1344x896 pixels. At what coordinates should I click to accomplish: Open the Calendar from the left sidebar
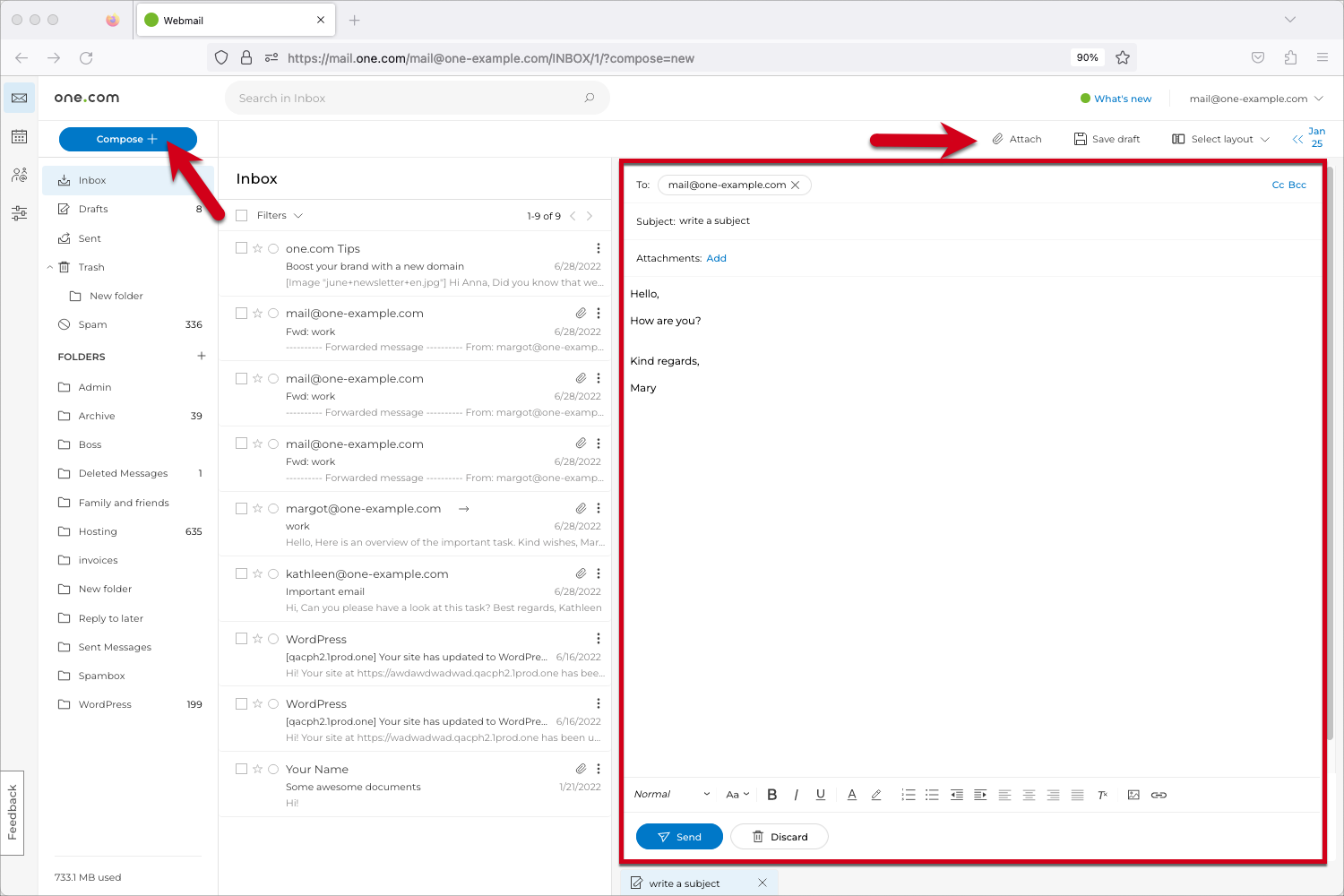click(x=19, y=136)
